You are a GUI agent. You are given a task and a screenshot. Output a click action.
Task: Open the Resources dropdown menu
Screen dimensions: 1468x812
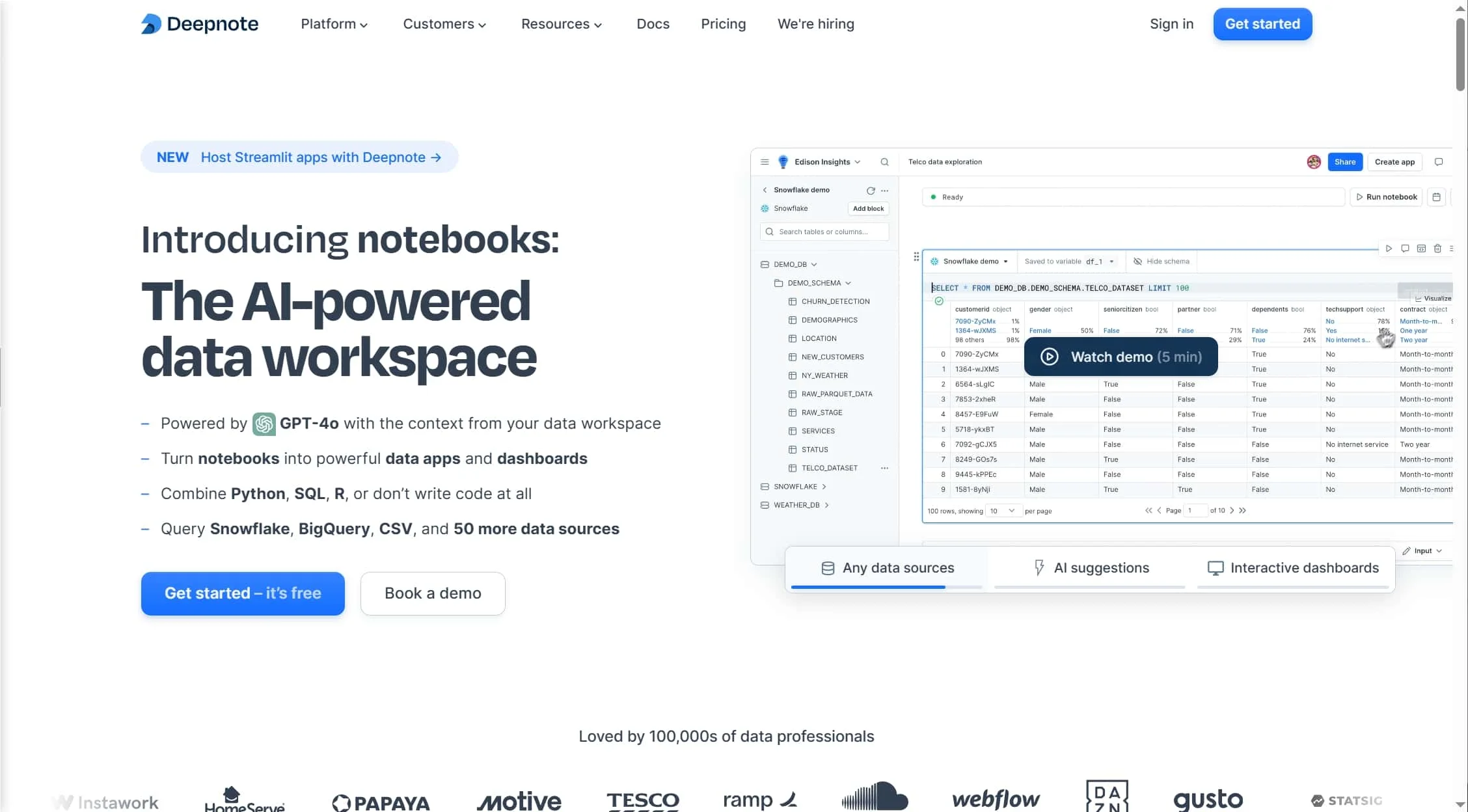click(x=562, y=24)
